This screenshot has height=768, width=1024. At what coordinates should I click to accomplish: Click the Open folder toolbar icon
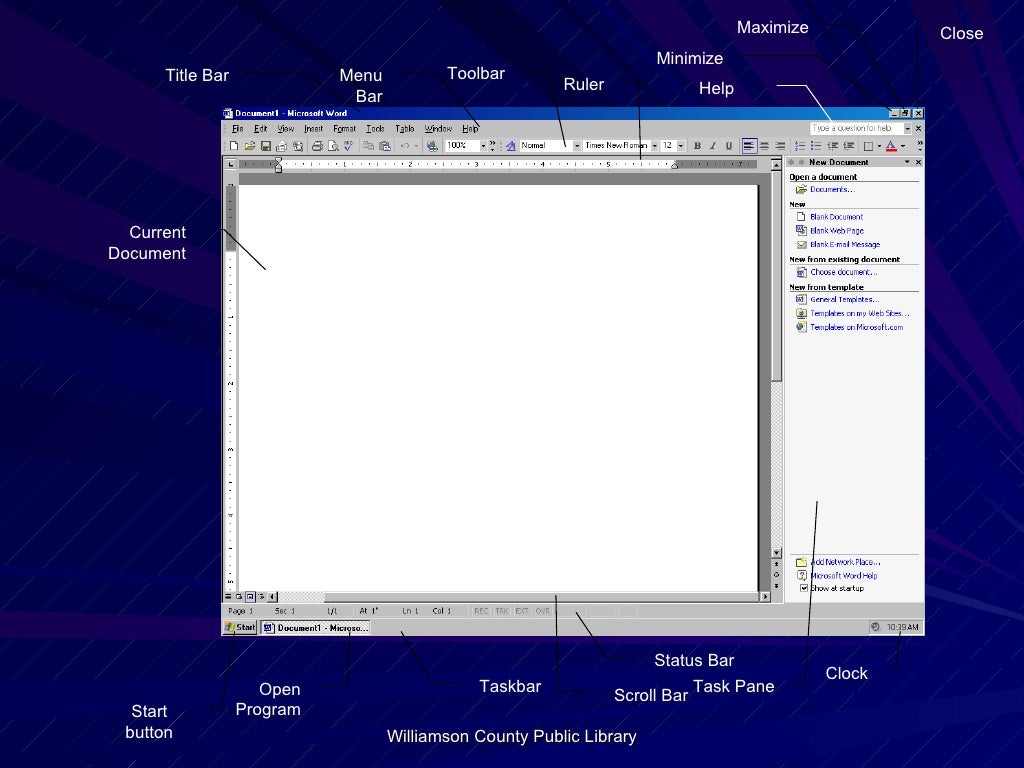(x=250, y=146)
